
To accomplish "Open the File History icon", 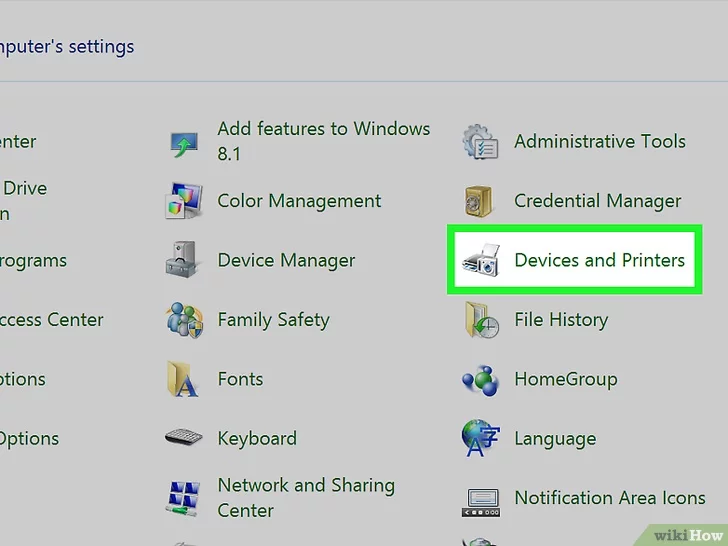I will (480, 321).
